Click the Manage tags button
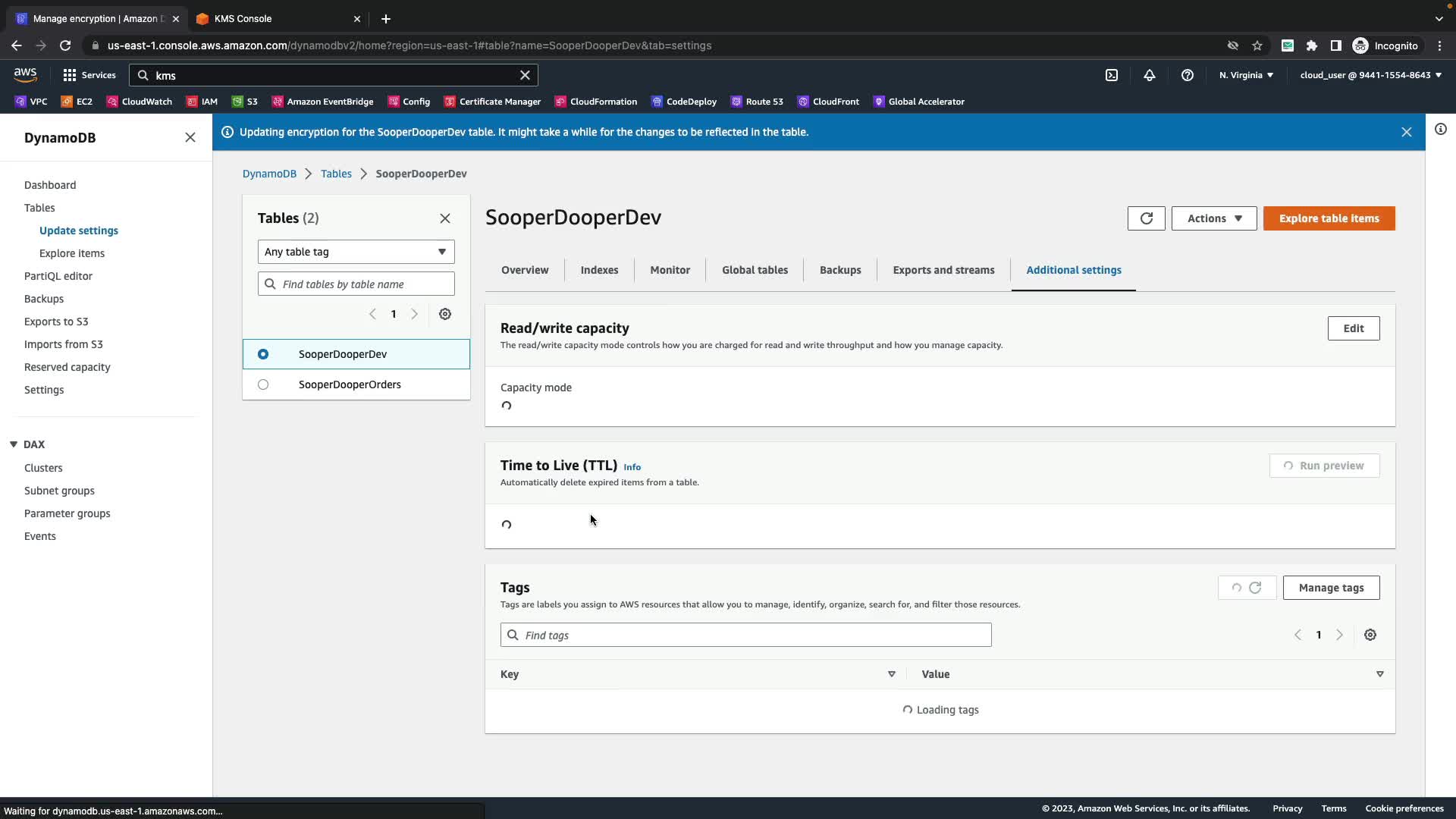 [x=1330, y=588]
